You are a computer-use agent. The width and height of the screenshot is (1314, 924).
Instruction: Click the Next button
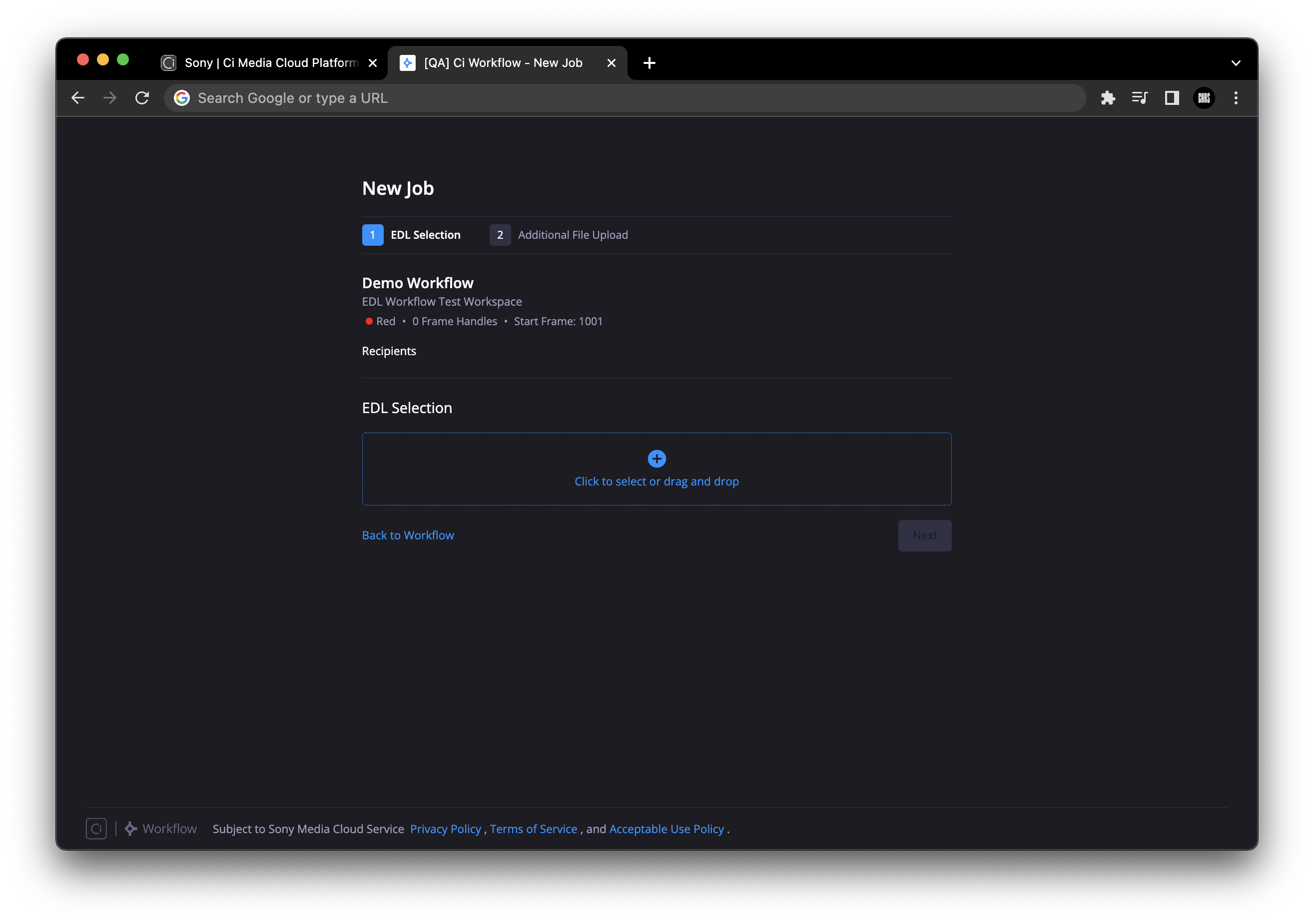924,535
